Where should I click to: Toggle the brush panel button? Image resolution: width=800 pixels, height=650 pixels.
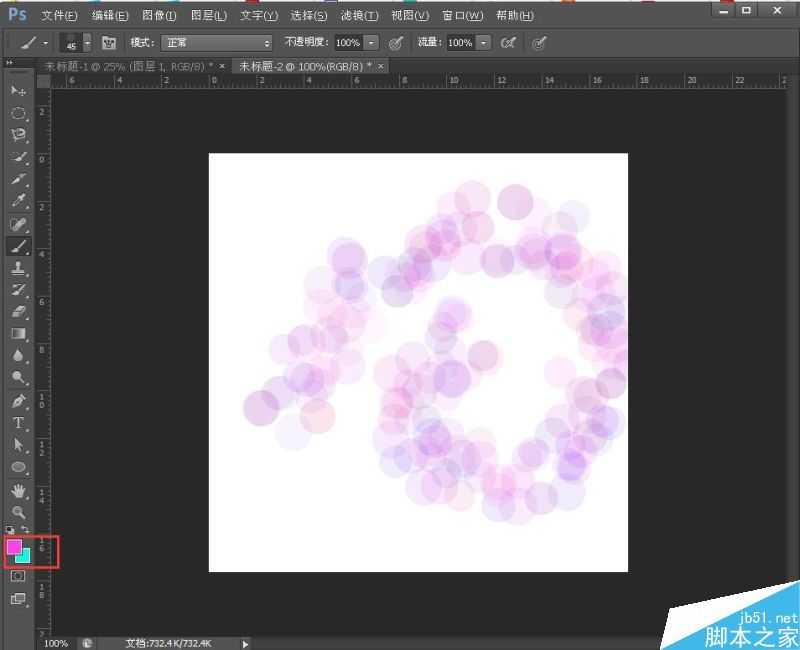[x=109, y=43]
